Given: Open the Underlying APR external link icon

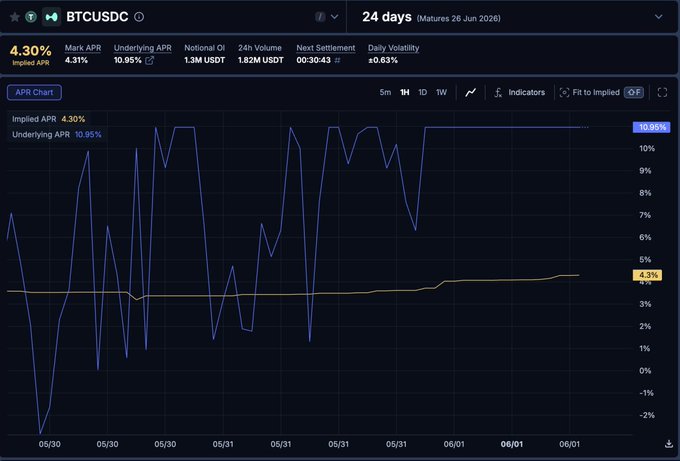Looking at the screenshot, I should coord(150,60).
